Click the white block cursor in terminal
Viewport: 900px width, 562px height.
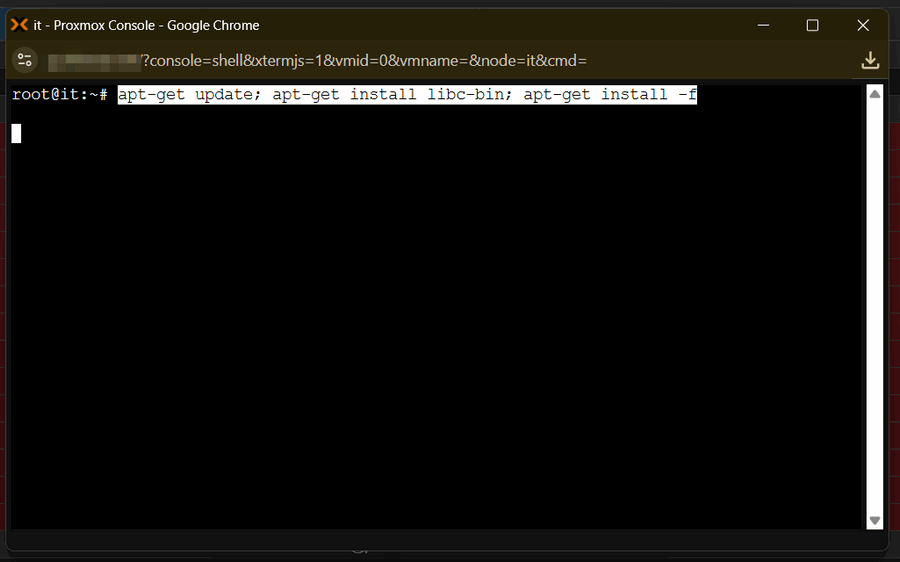(x=16, y=133)
